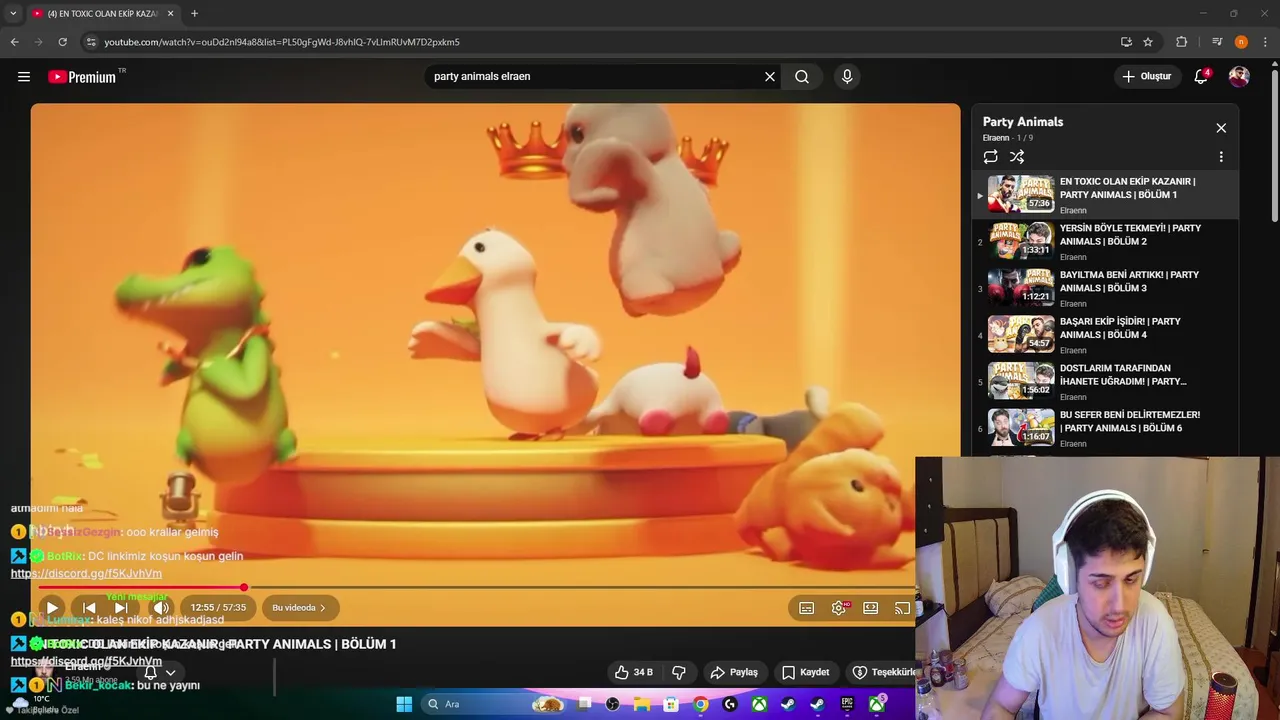Install app icon in address bar
1280x720 pixels.
(1126, 42)
